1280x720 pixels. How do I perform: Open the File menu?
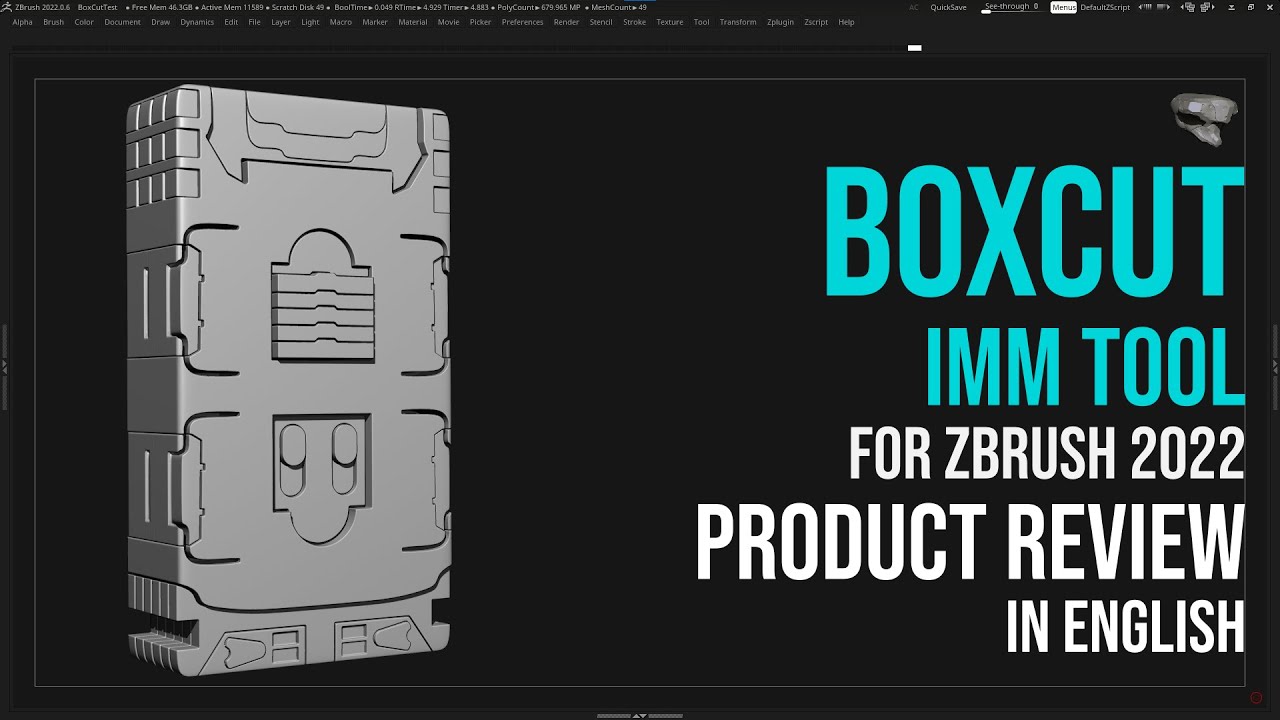(x=254, y=22)
